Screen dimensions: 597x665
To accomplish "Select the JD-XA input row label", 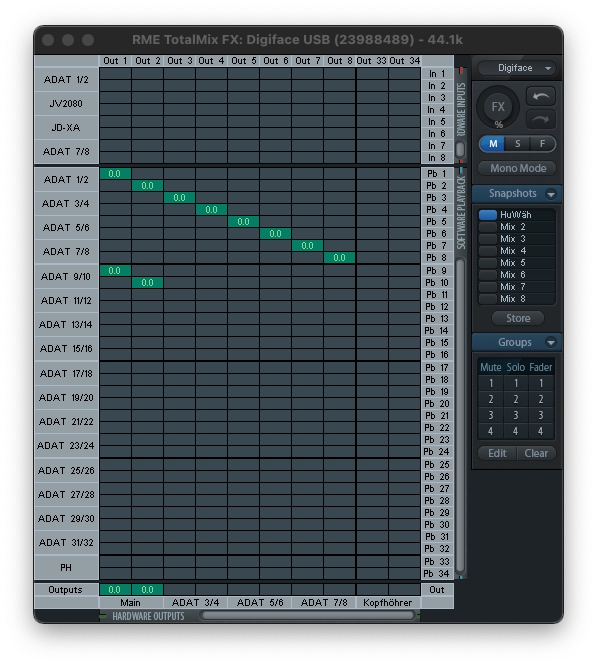I will pyautogui.click(x=66, y=127).
